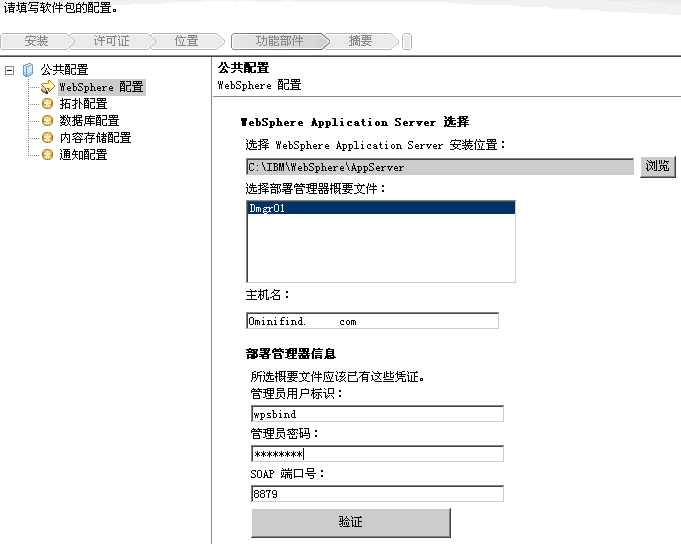Screen dimensions: 681x544
Task: Click the SOAP 端口号 field showing 8879
Action: click(x=377, y=494)
